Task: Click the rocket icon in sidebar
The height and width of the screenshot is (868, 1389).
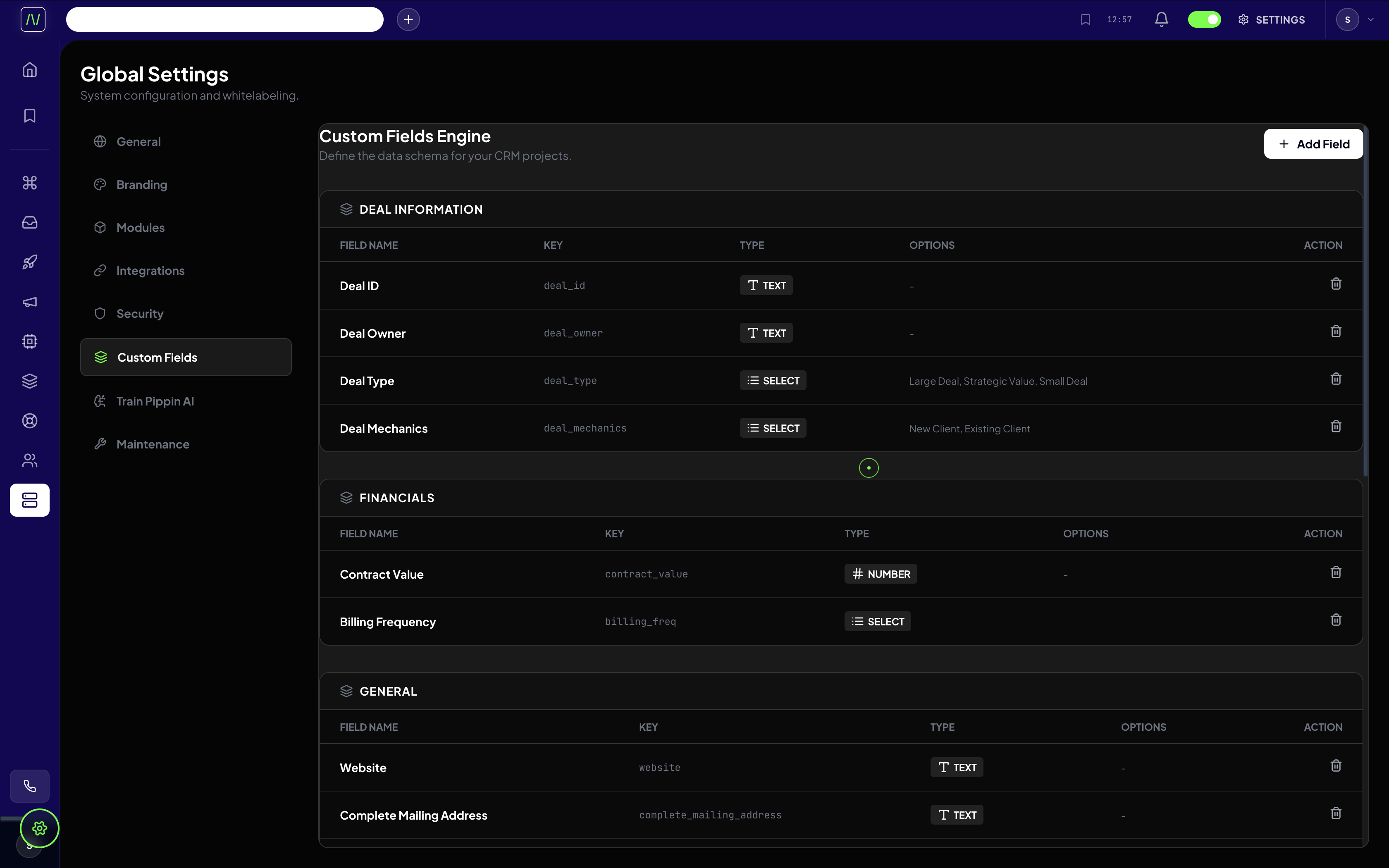Action: click(x=30, y=262)
